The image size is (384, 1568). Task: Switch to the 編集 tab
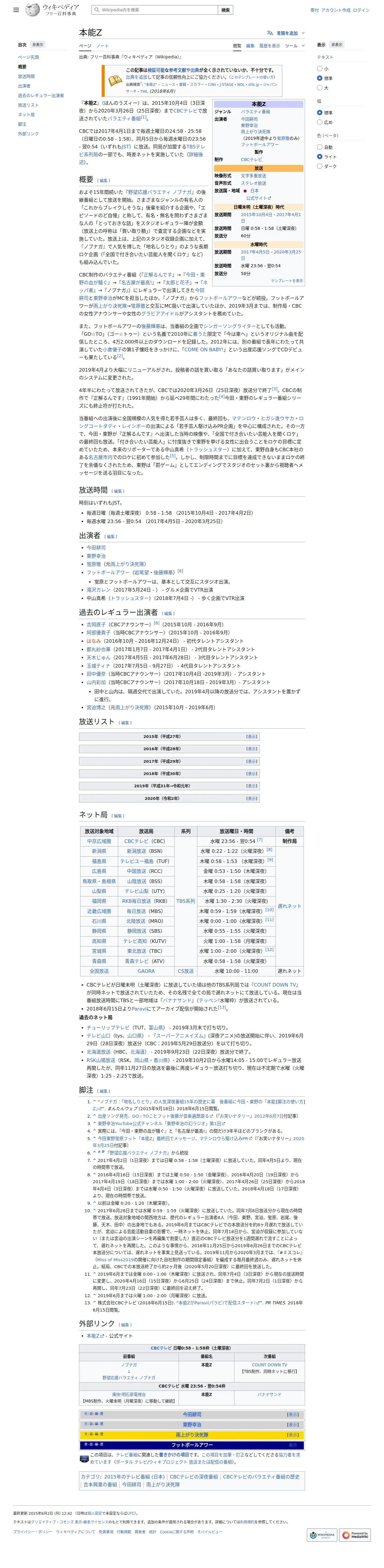[x=250, y=46]
